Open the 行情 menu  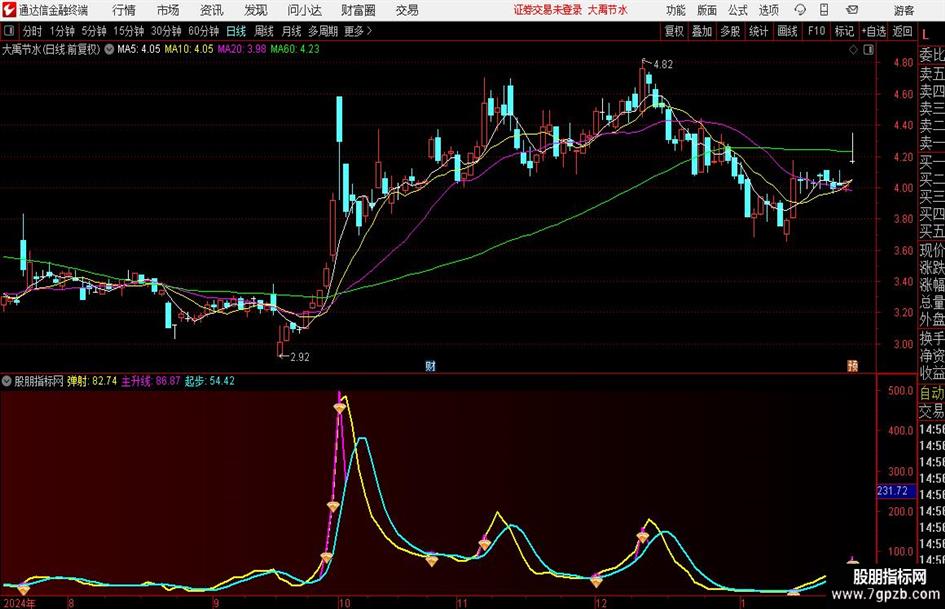[124, 10]
